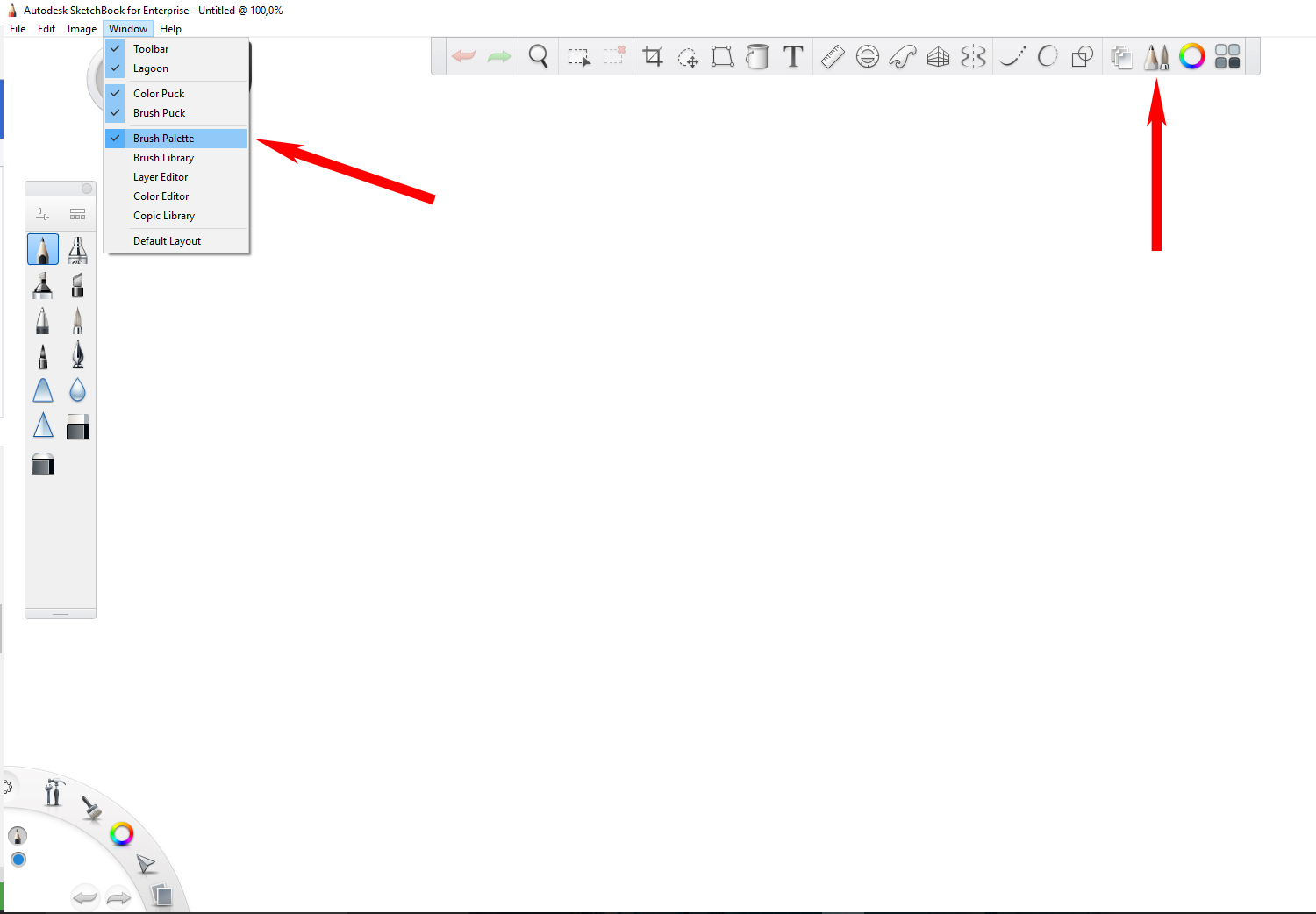Undo using the red arrow toolbar button
This screenshot has height=914, width=1316.
(x=463, y=55)
